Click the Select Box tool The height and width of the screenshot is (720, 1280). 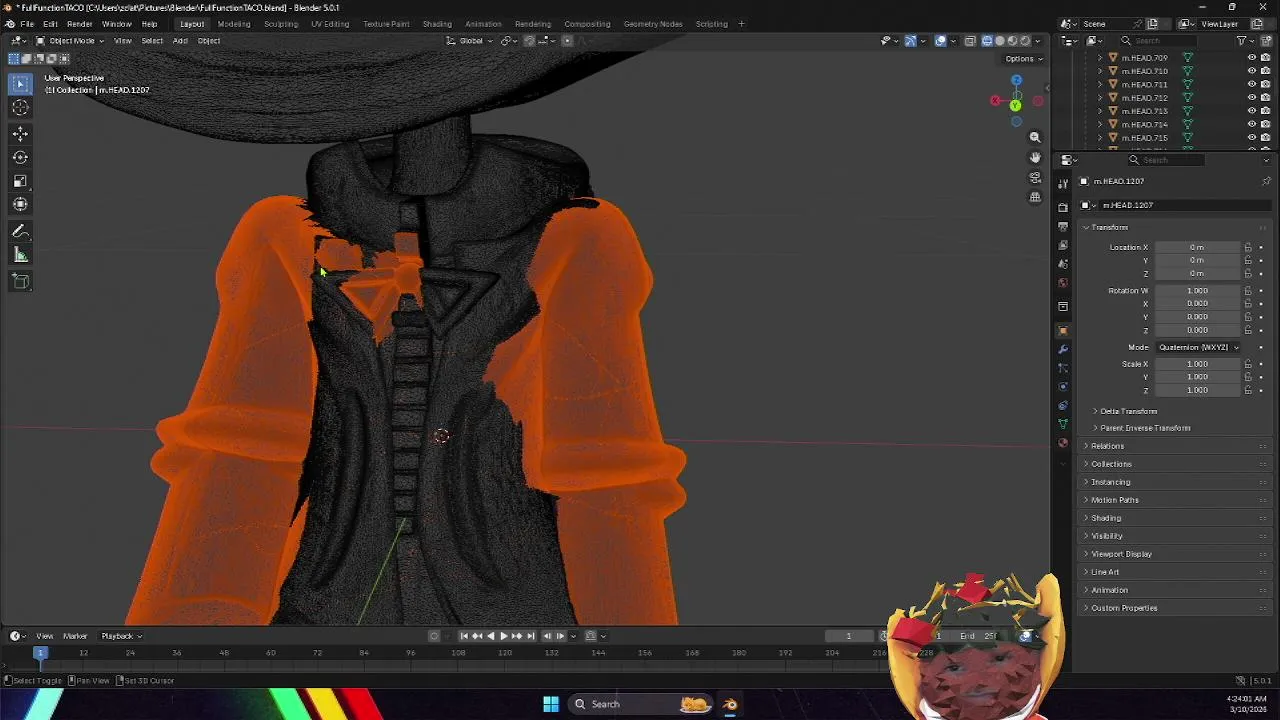20,84
